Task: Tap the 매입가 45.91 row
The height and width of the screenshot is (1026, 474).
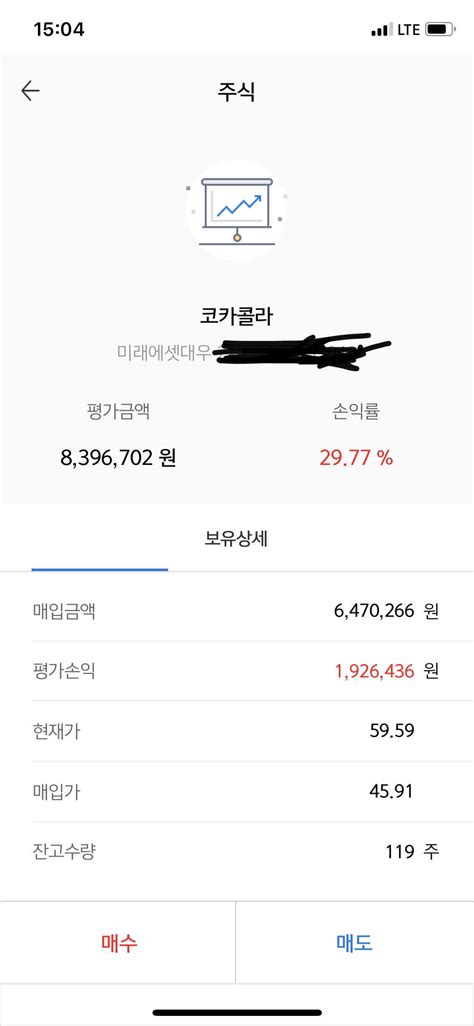Action: coord(236,792)
